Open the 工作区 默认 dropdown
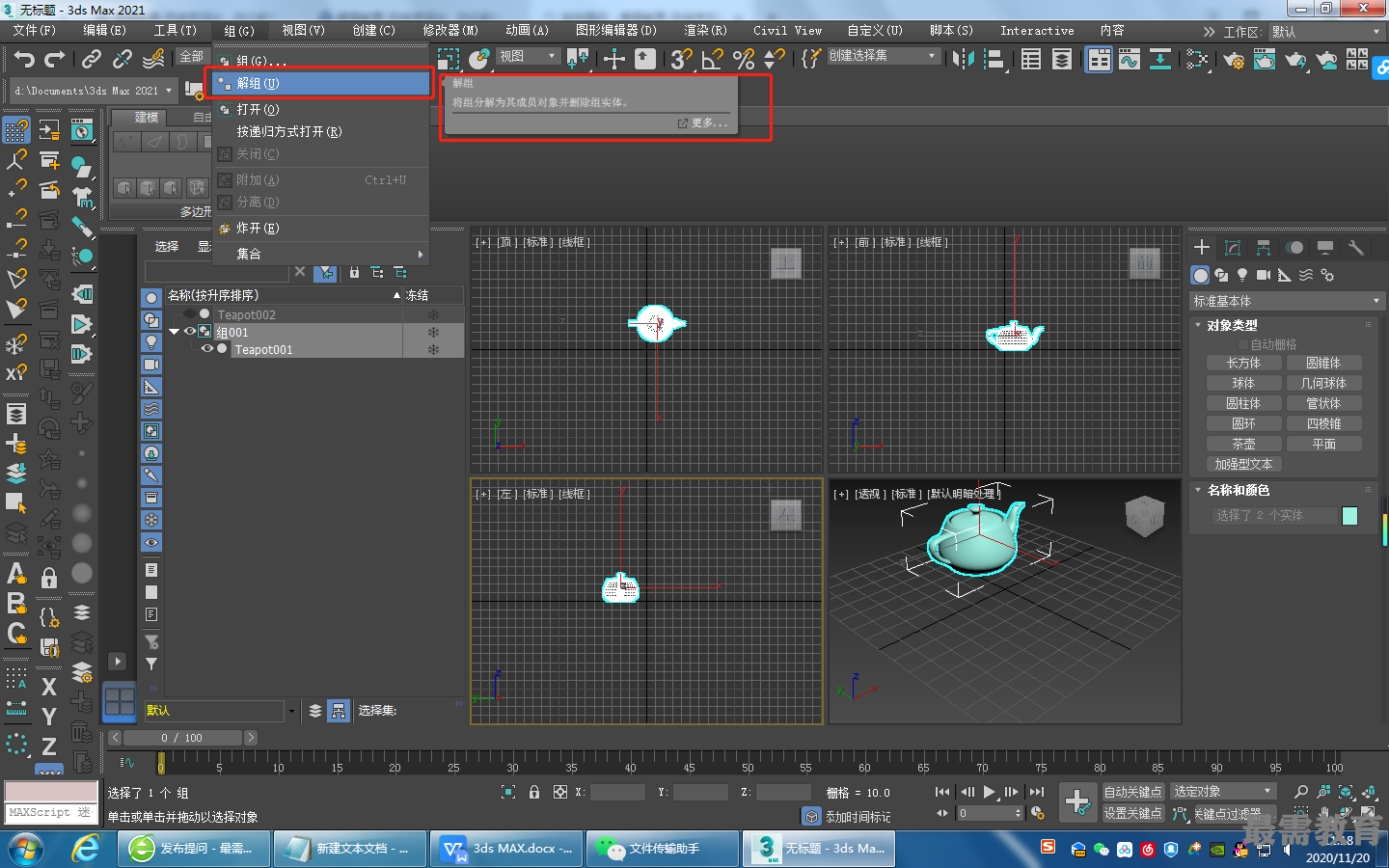 (x=1326, y=32)
